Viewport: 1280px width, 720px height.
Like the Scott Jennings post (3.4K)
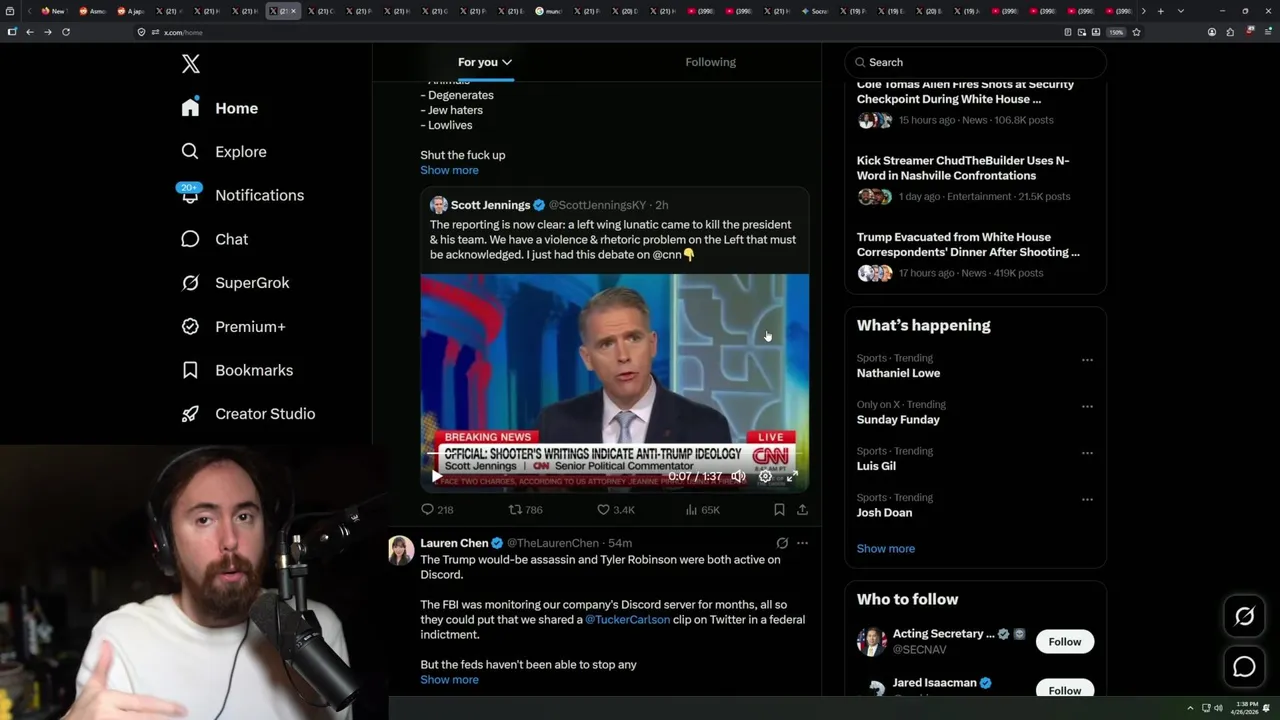(x=615, y=510)
